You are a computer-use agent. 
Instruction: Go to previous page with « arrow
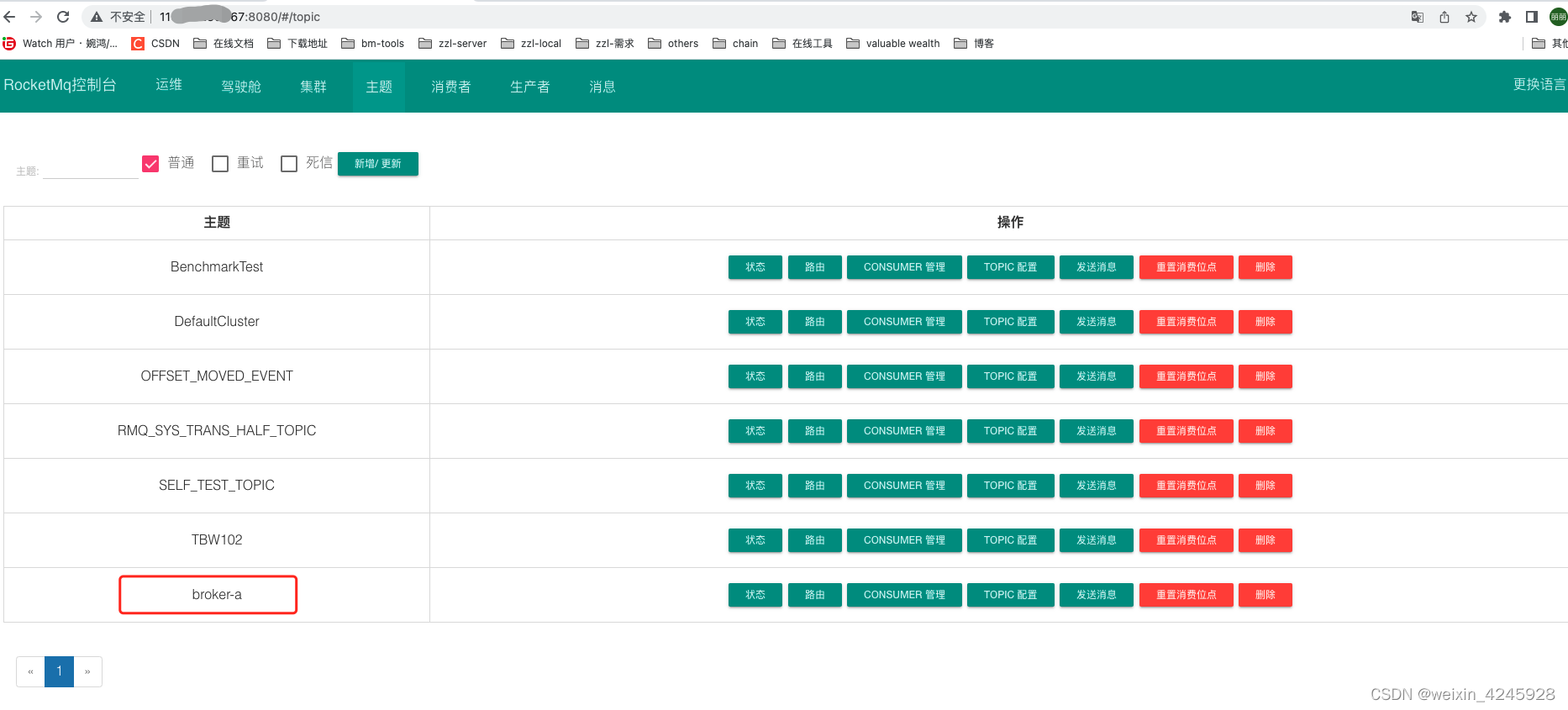30,671
